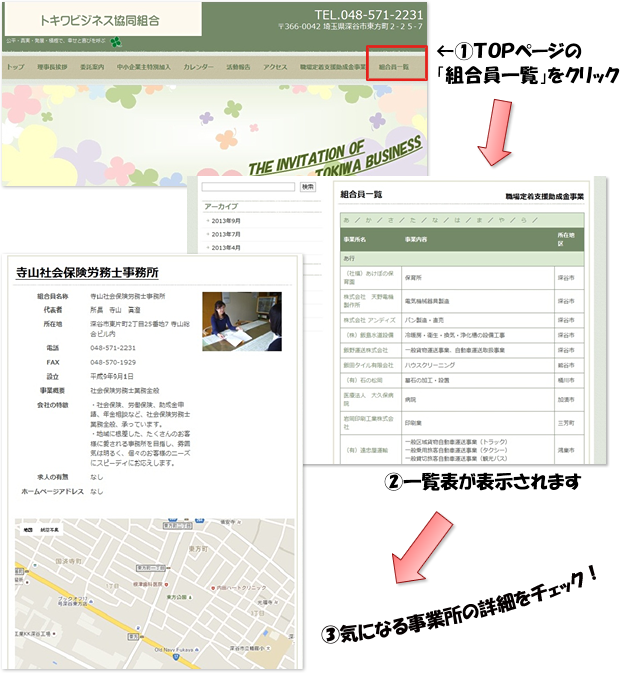The image size is (620, 673).
Task: Jump to the あ index in the member list
Action: [347, 220]
